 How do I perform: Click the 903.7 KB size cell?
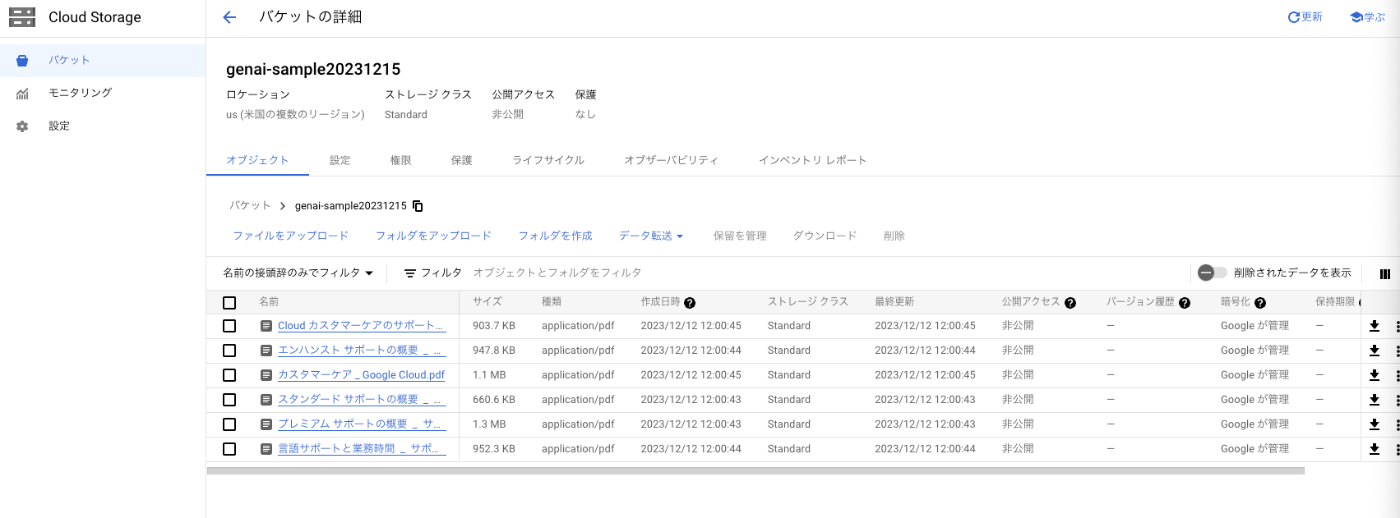[x=494, y=326]
